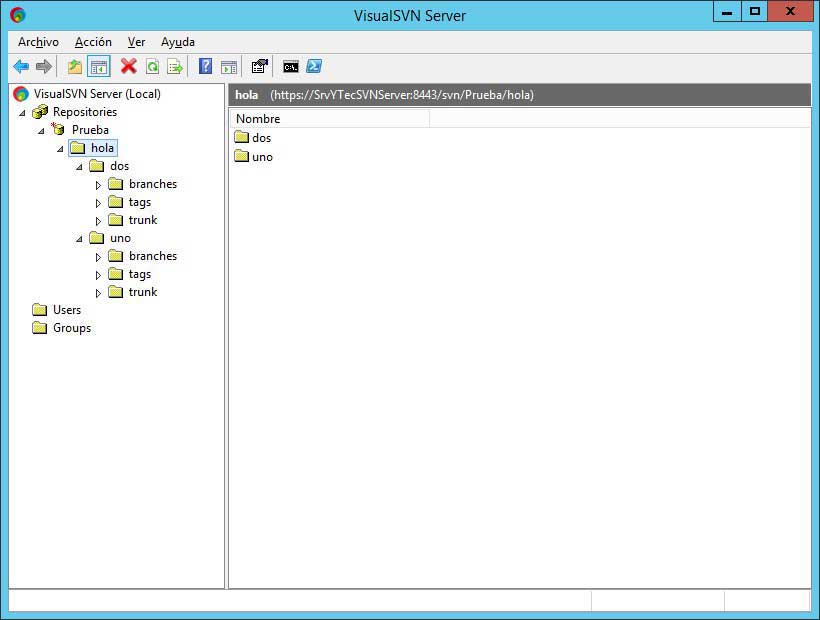820x620 pixels.
Task: Open the Ver menu
Action: coord(136,42)
